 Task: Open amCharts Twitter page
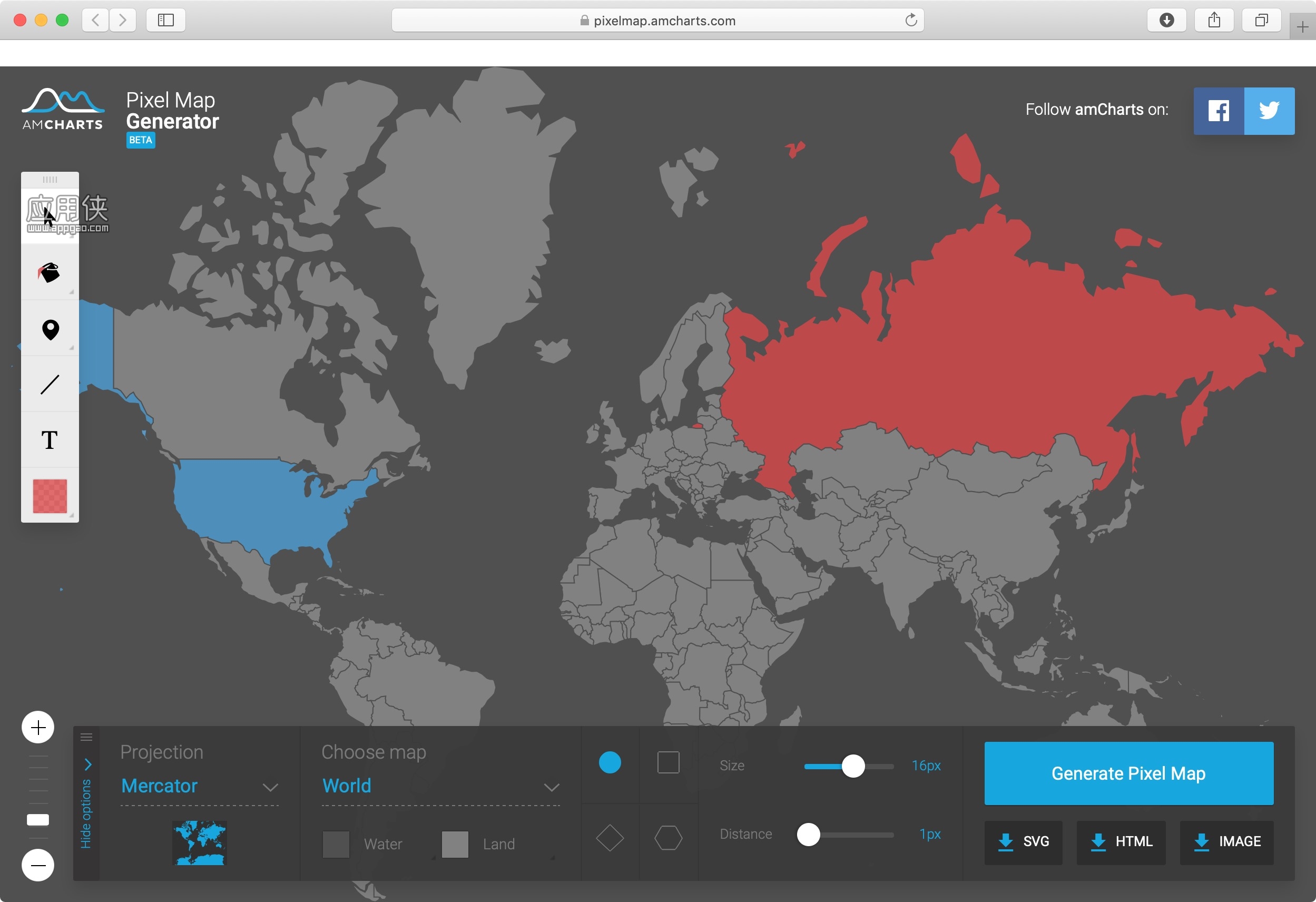coord(1269,111)
